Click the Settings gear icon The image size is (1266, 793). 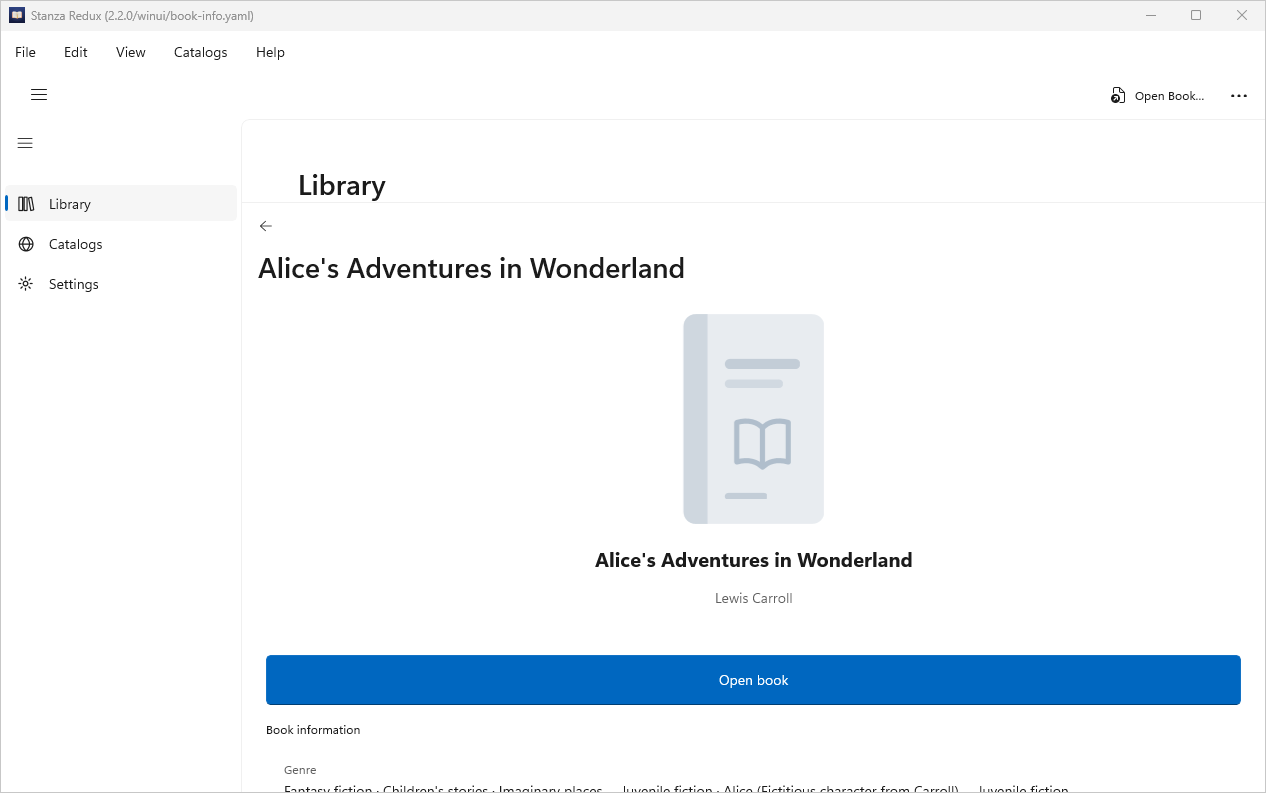26,284
